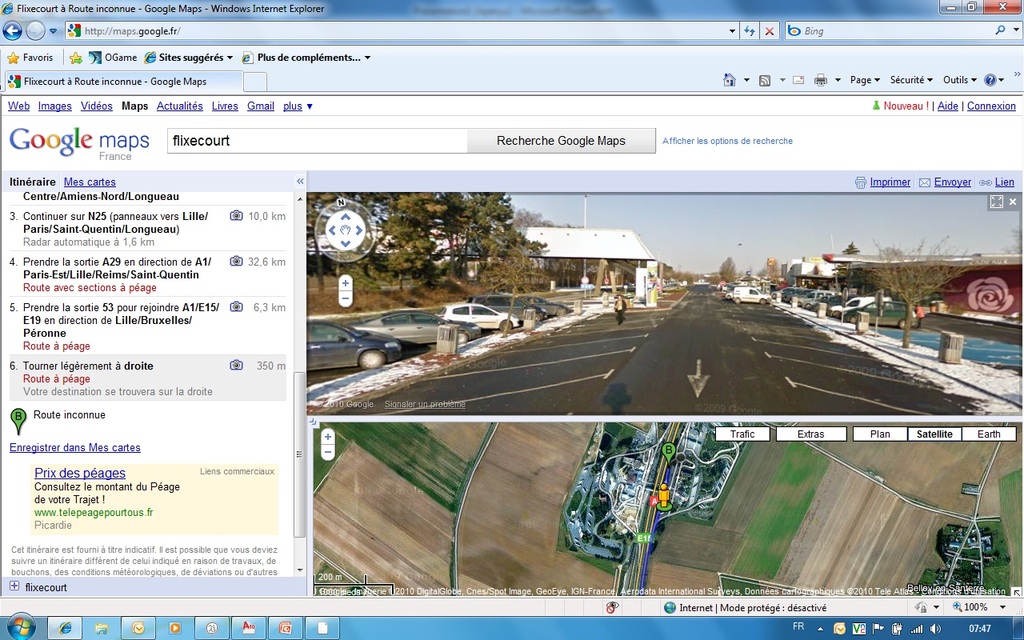Click the Imprimer link
The height and width of the screenshot is (640, 1024).
coord(889,182)
